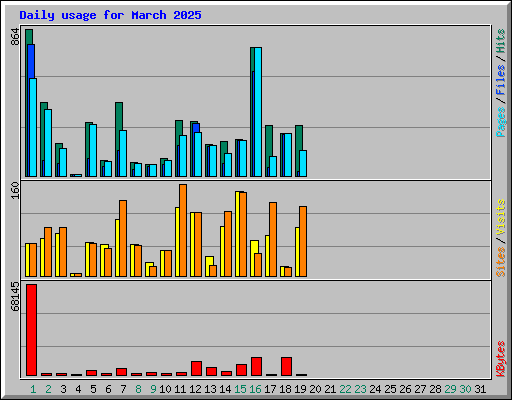Image resolution: width=512 pixels, height=400 pixels.
Task: Click the red KBytes bar for day 12
Action: pos(196,368)
